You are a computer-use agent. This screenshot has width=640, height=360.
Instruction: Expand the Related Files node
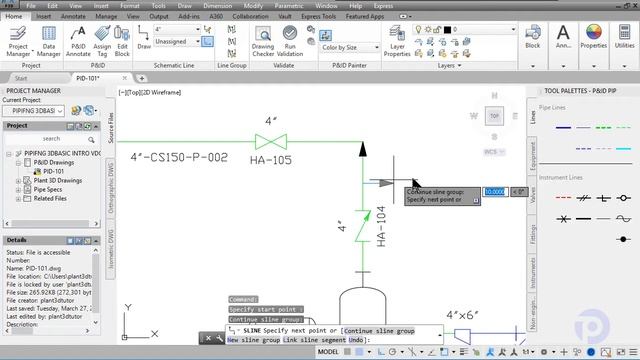coord(18,199)
